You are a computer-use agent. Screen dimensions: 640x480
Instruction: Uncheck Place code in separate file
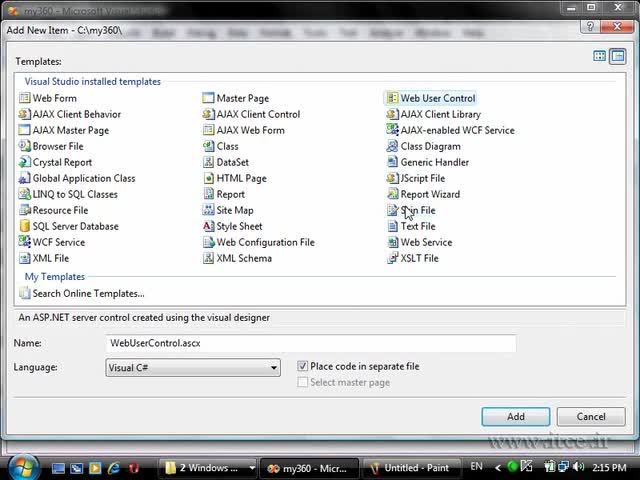coord(302,366)
